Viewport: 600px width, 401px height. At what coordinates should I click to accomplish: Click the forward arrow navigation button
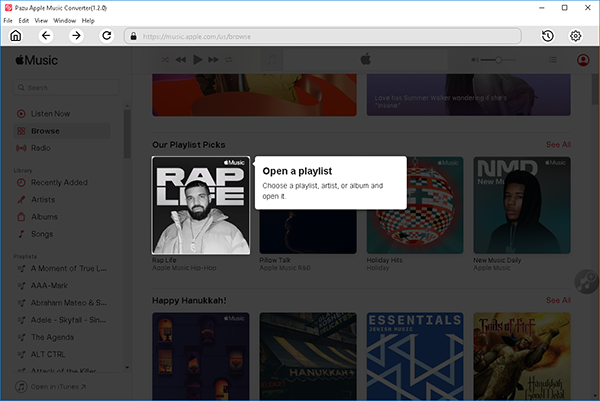[76, 36]
